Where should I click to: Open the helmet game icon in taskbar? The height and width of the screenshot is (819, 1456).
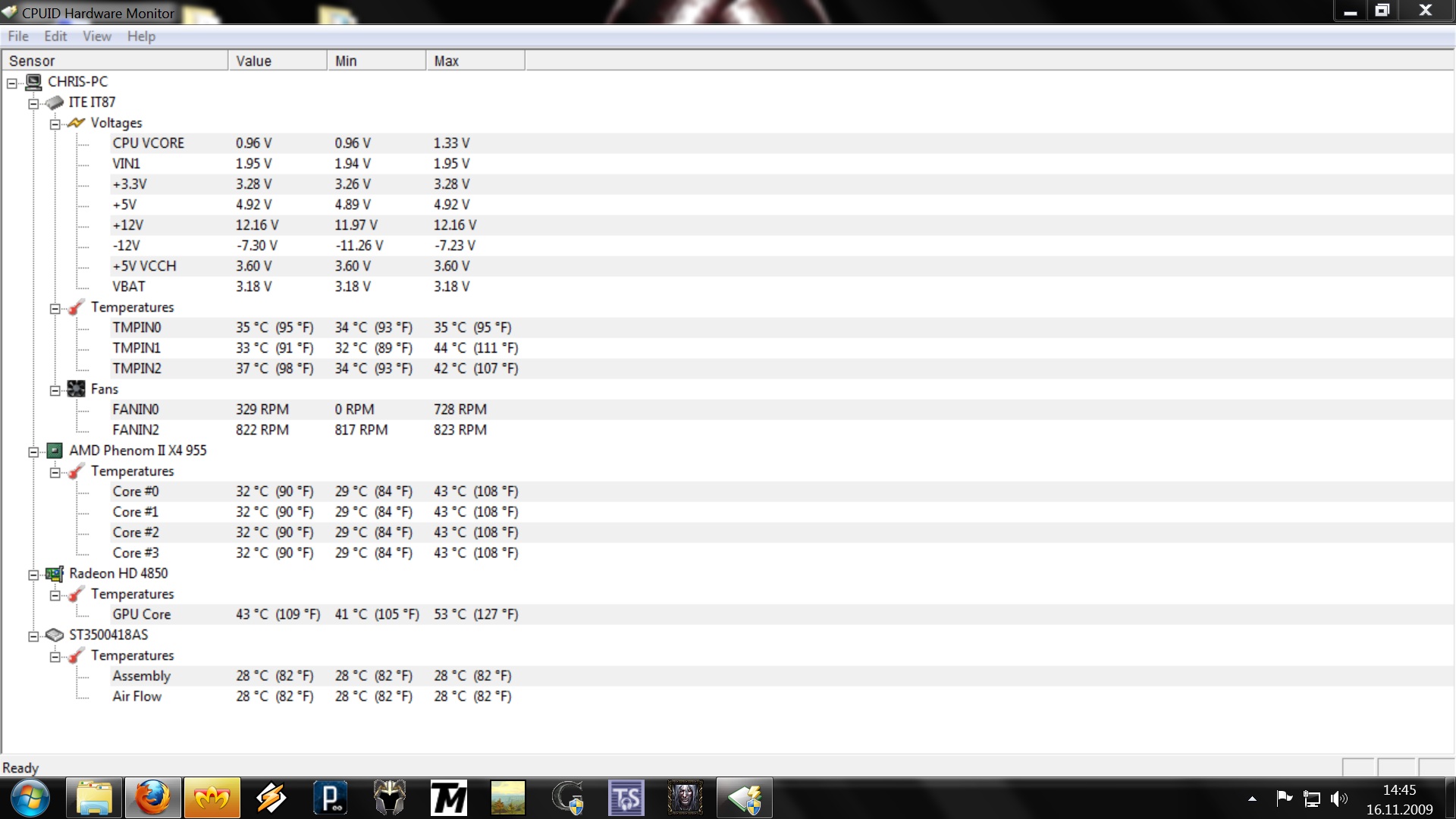[390, 799]
